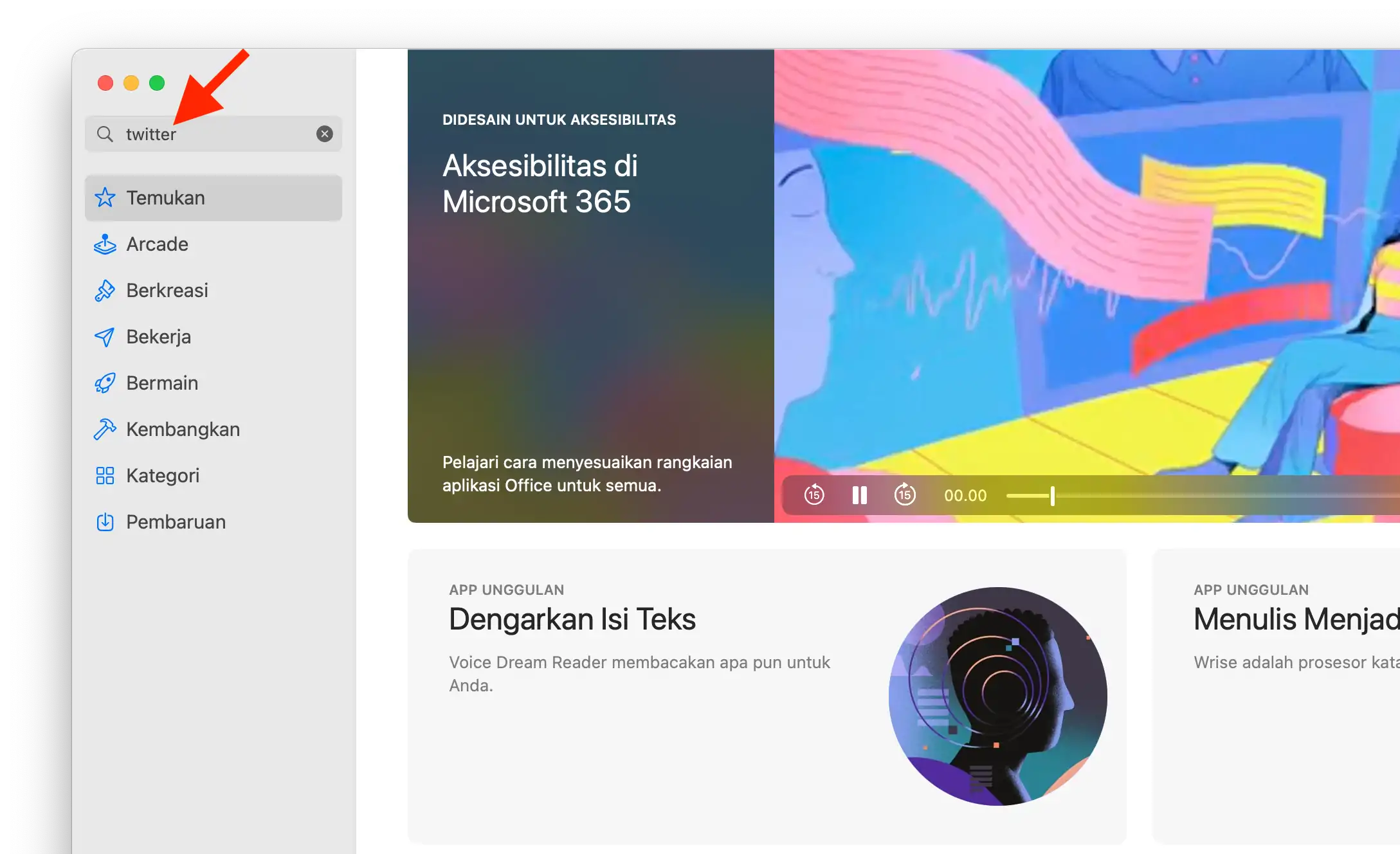This screenshot has width=1400, height=854.
Task: Click the Kategori grid icon
Action: [105, 475]
